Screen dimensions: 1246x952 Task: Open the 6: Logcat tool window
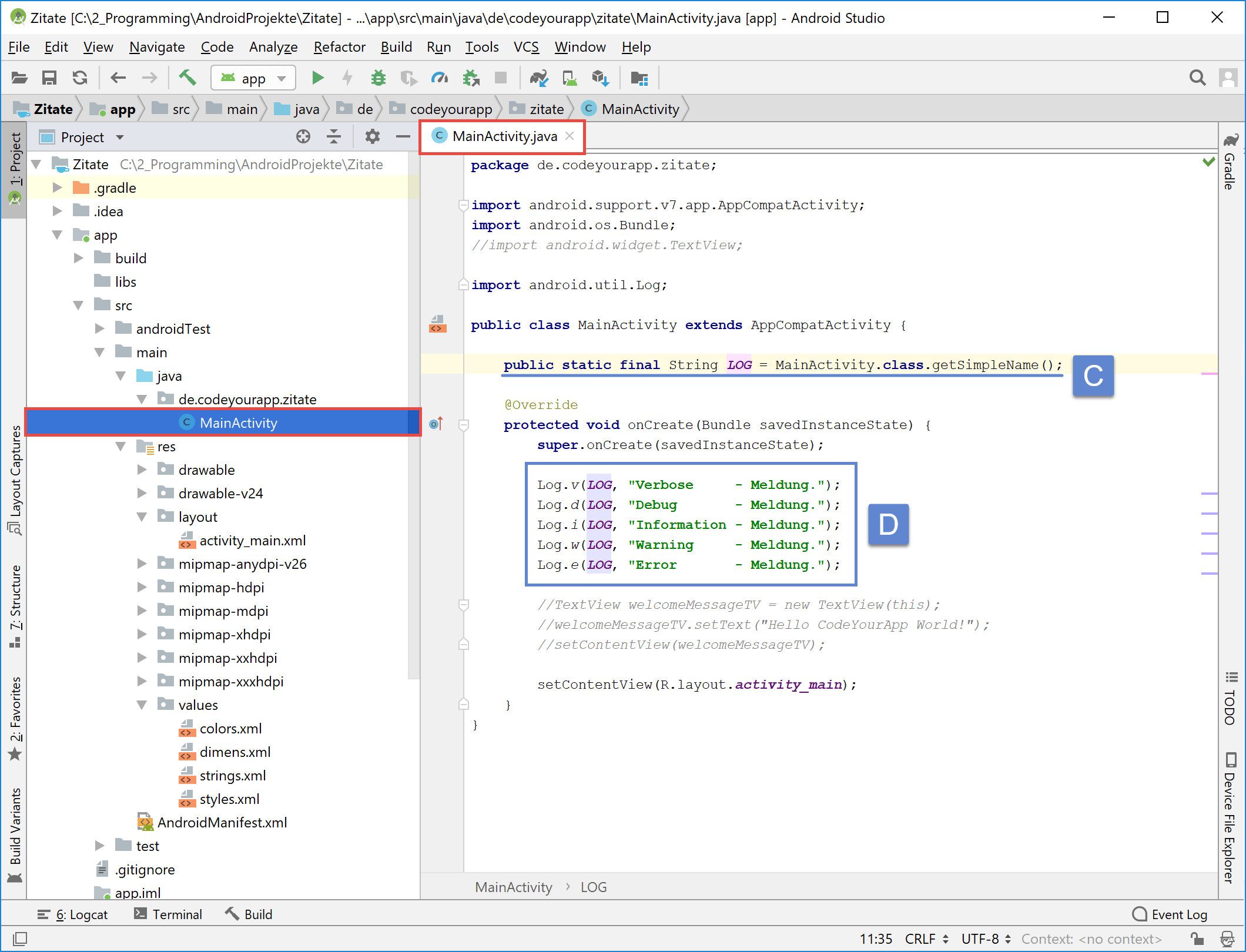tap(73, 914)
